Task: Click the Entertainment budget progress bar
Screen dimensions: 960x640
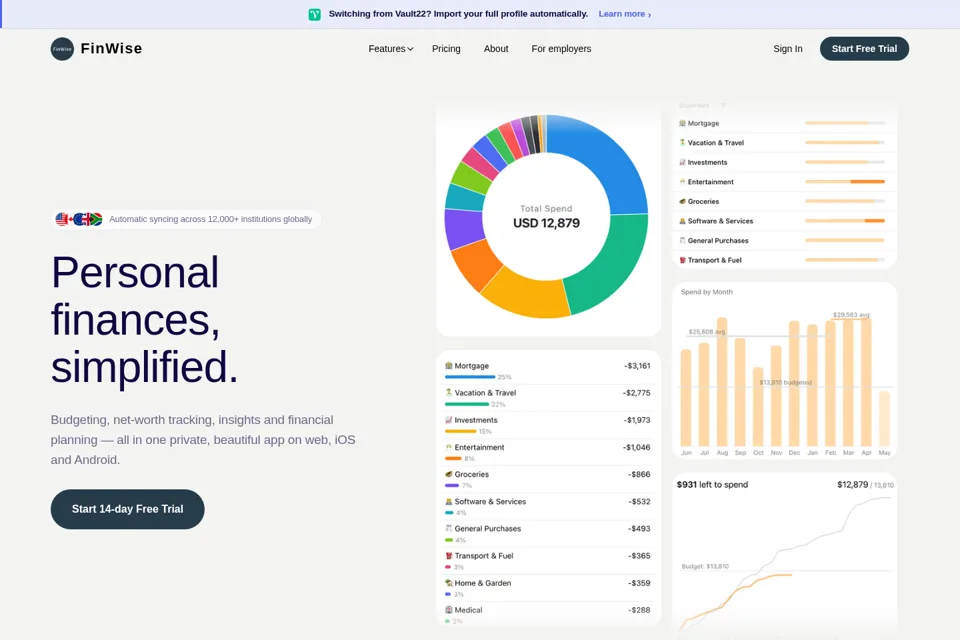Action: [845, 182]
